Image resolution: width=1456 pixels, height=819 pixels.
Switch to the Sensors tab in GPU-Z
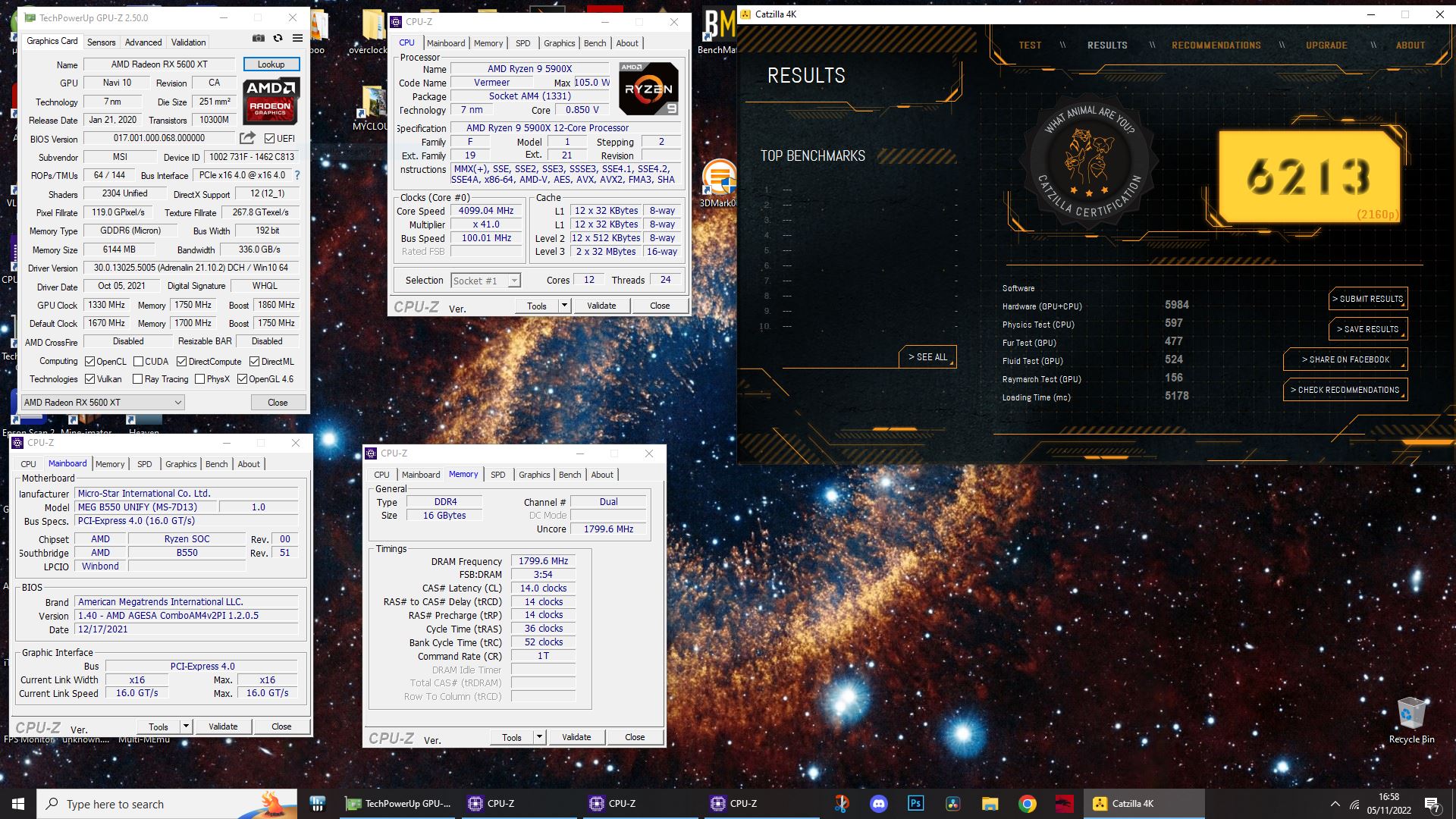coord(101,42)
